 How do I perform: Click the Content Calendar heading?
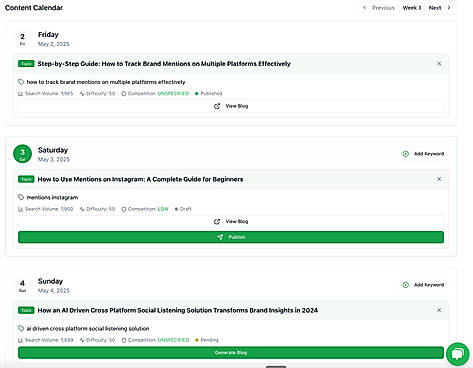[x=34, y=8]
